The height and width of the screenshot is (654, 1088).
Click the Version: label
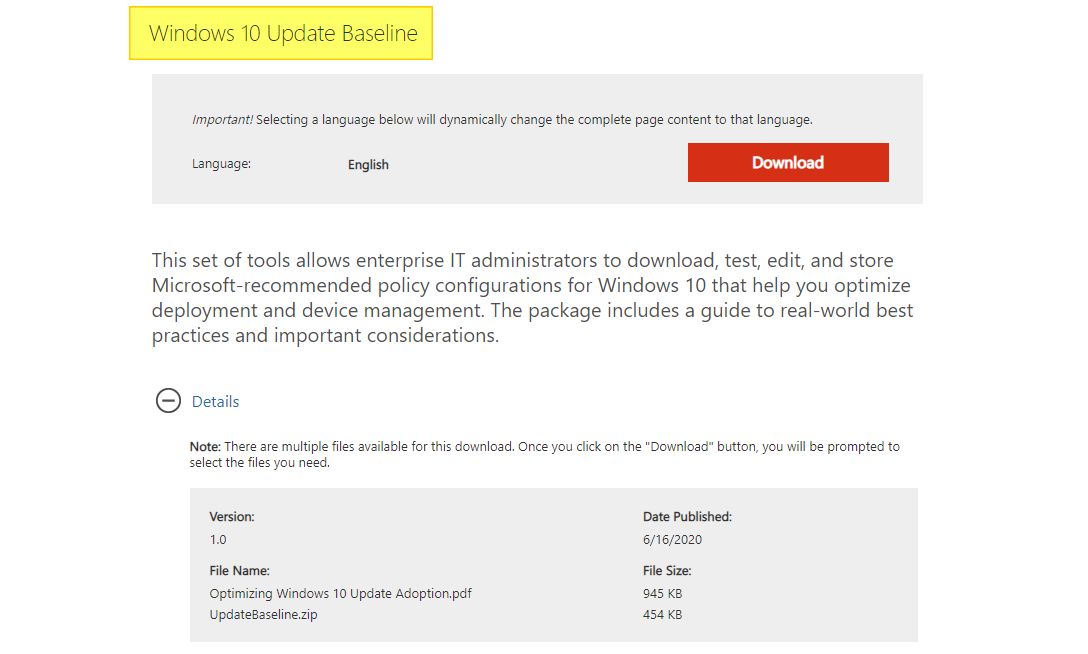point(232,516)
